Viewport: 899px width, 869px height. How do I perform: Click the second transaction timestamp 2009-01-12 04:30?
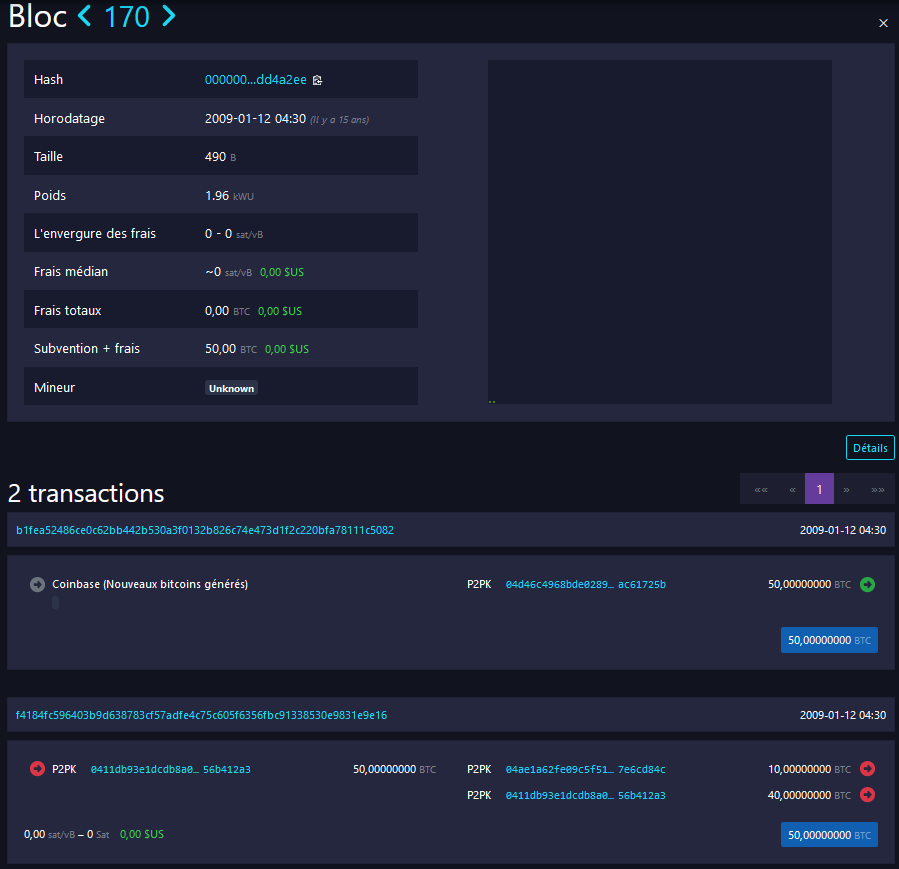(x=843, y=715)
